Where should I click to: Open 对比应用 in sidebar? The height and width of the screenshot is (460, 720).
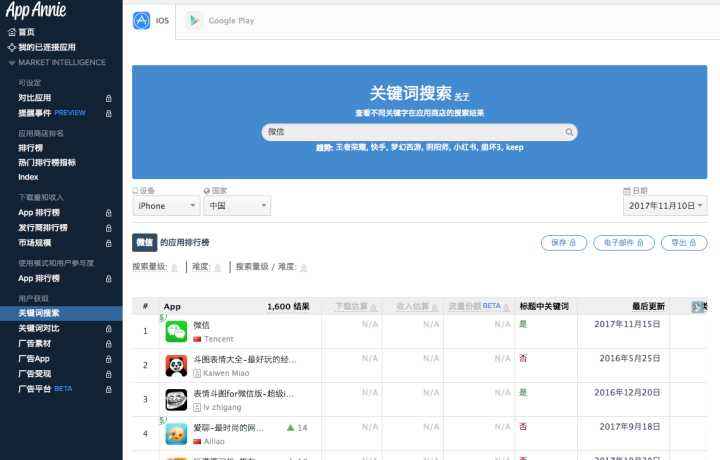pyautogui.click(x=35, y=98)
